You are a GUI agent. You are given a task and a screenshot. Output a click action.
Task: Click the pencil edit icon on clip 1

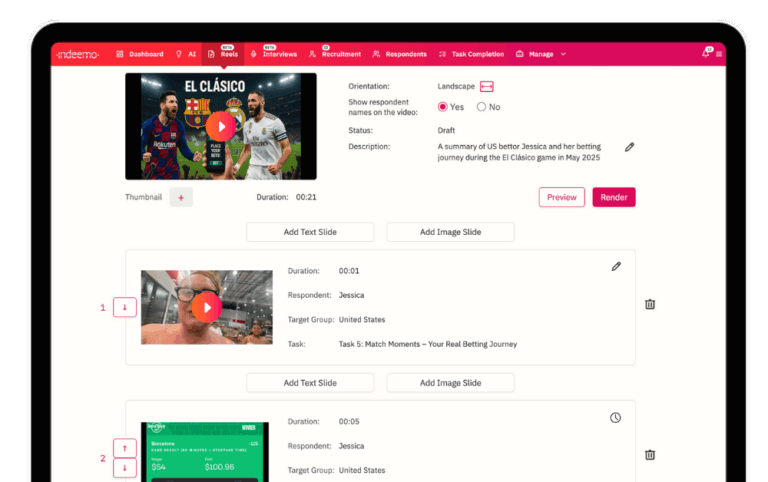pyautogui.click(x=616, y=267)
